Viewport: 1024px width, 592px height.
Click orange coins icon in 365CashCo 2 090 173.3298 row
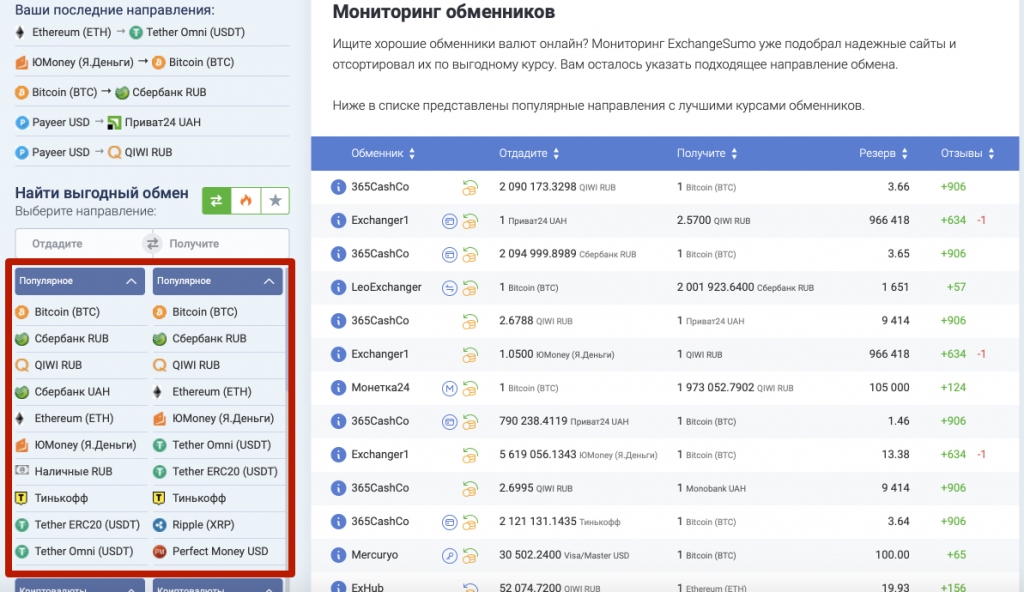tap(470, 188)
